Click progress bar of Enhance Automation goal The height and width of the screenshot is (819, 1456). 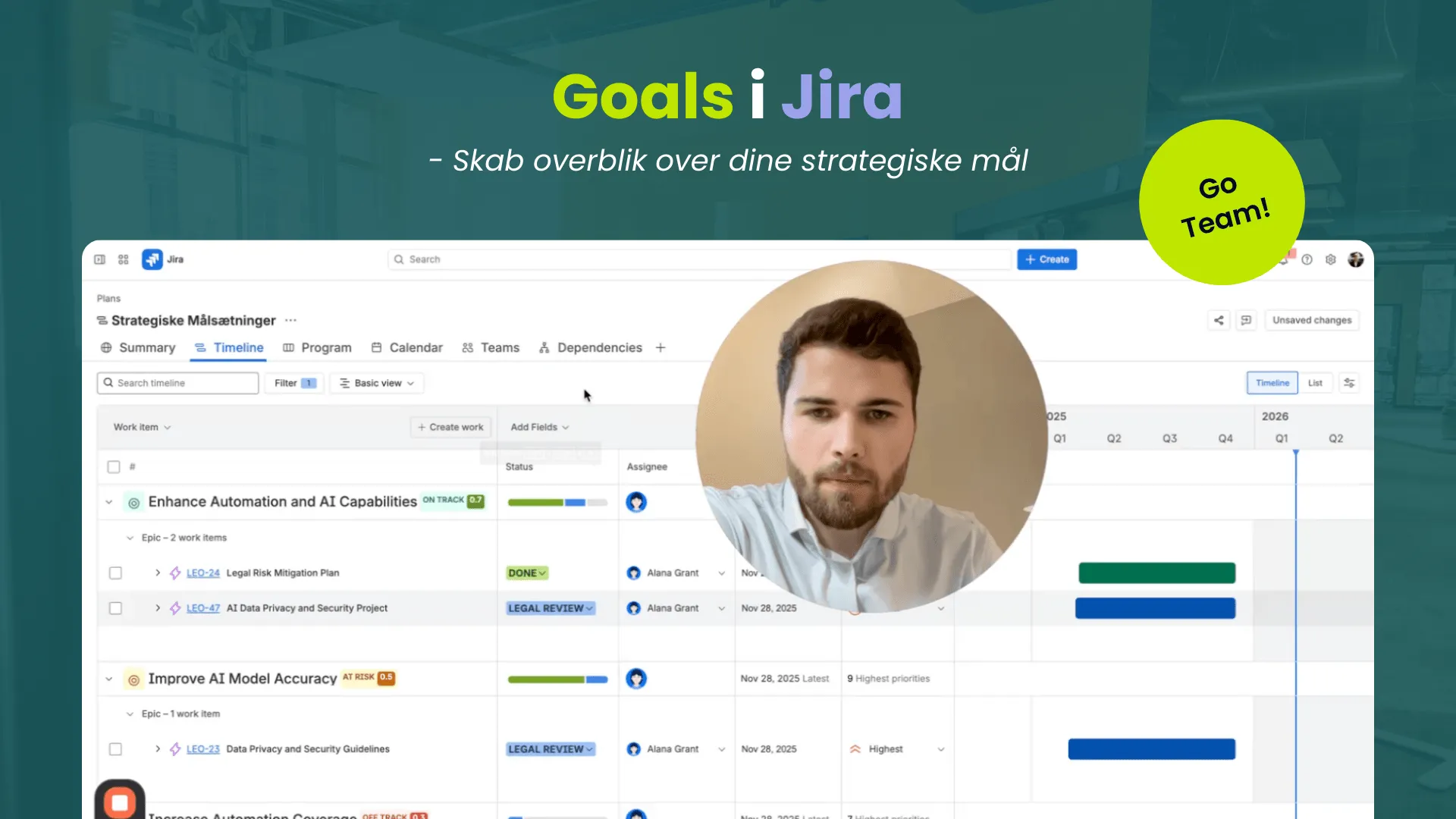coord(557,502)
